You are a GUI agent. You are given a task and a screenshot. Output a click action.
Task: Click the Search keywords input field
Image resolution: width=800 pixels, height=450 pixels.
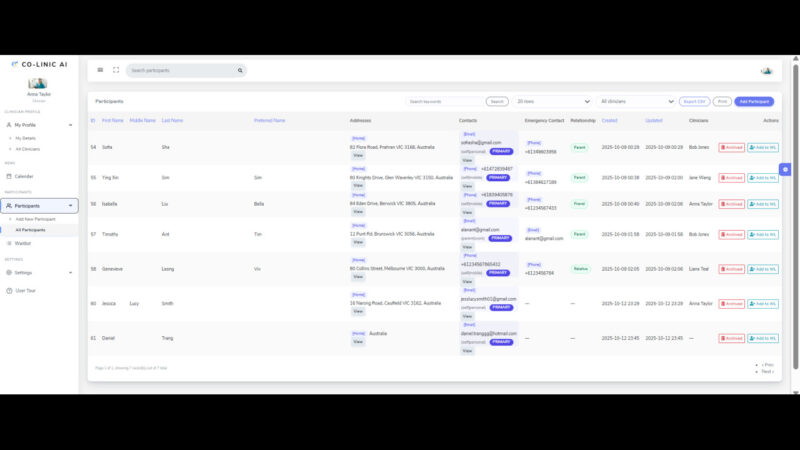click(445, 101)
